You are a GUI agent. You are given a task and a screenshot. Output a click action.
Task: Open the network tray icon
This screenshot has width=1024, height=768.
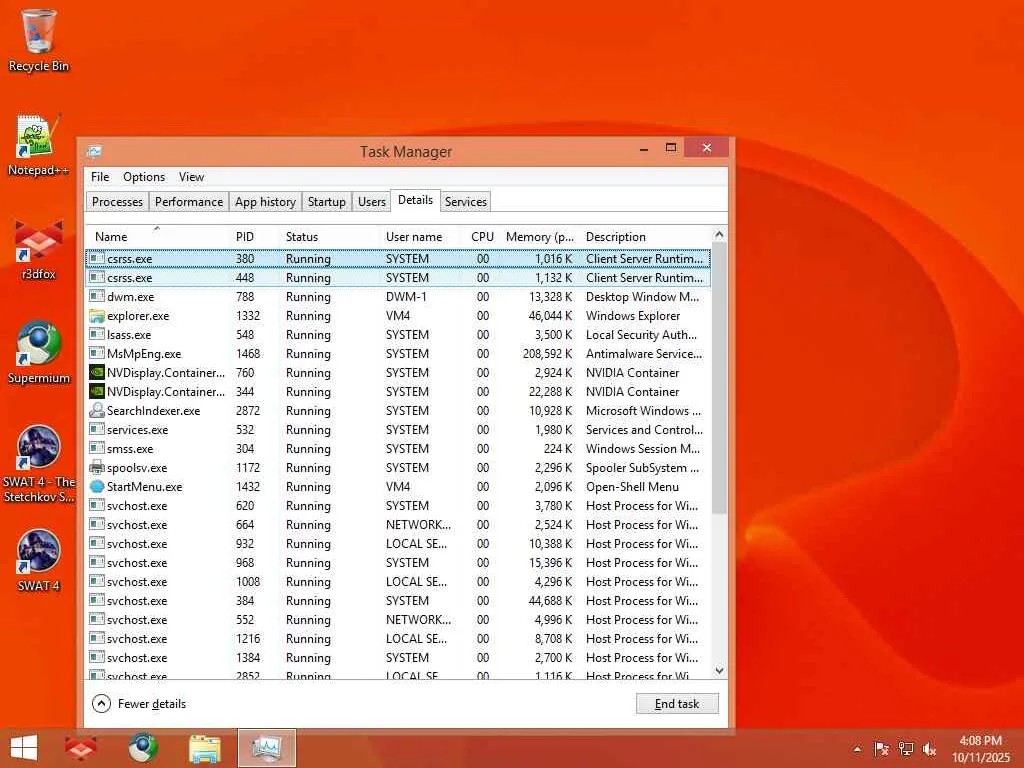(x=906, y=749)
